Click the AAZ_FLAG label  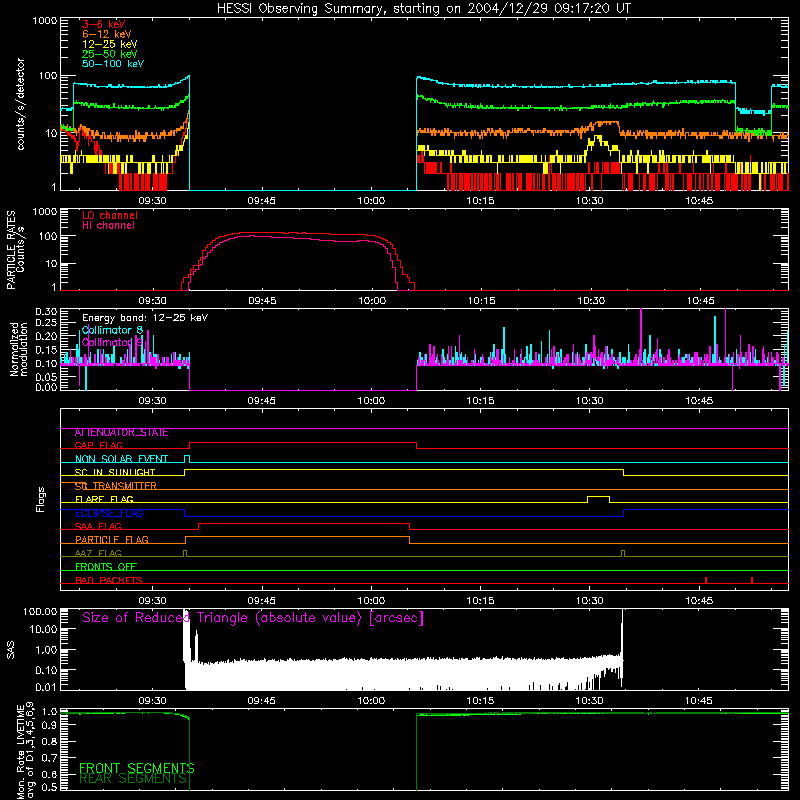pos(98,554)
